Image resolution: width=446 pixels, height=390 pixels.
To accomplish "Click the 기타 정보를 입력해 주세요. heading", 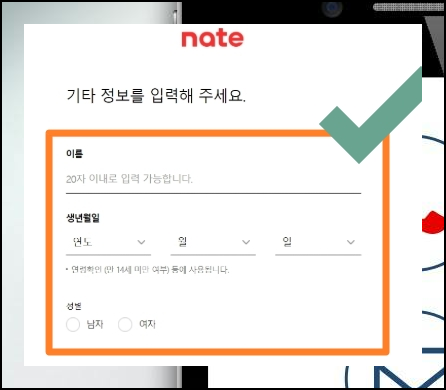I will click(156, 95).
